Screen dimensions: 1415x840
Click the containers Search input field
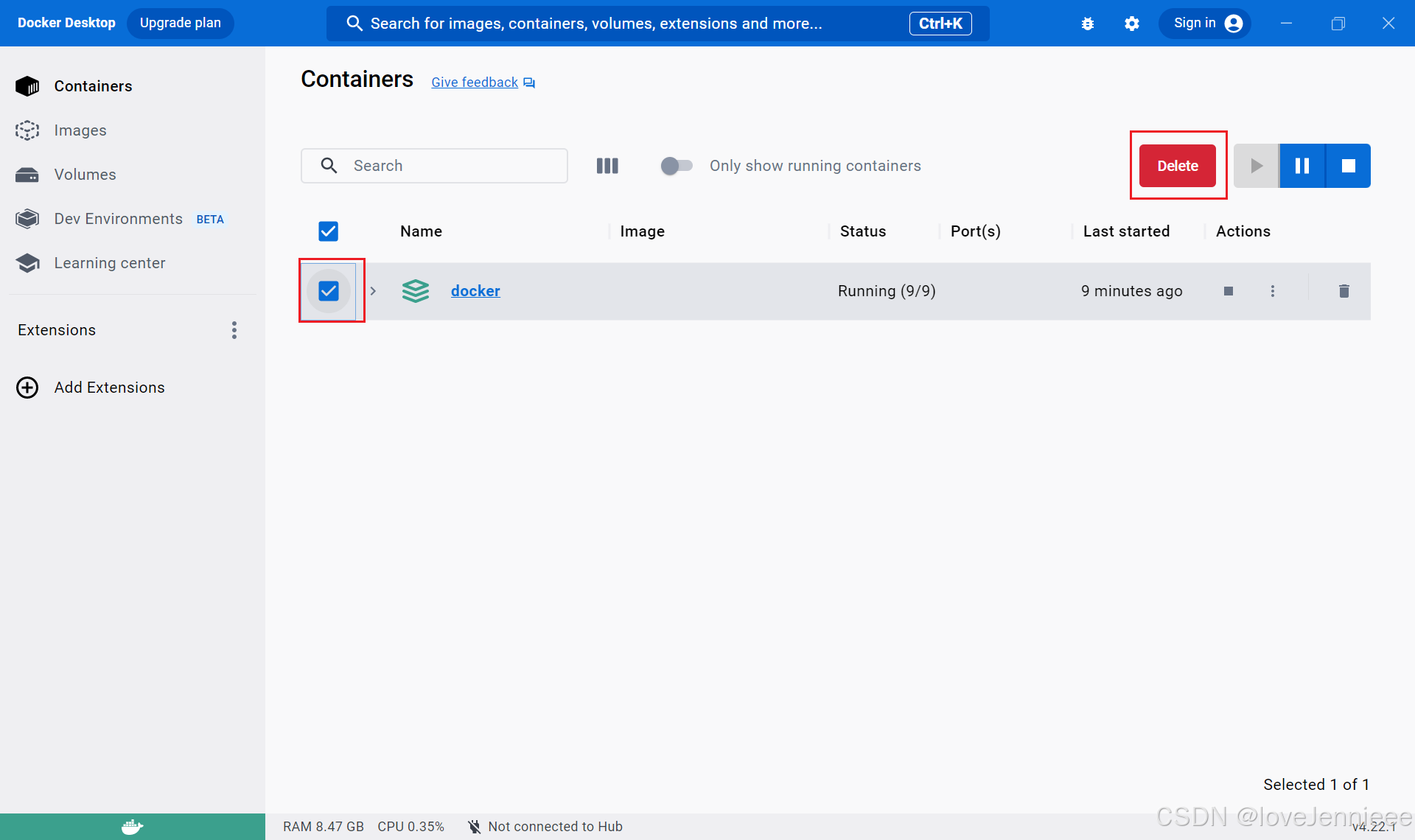click(450, 166)
